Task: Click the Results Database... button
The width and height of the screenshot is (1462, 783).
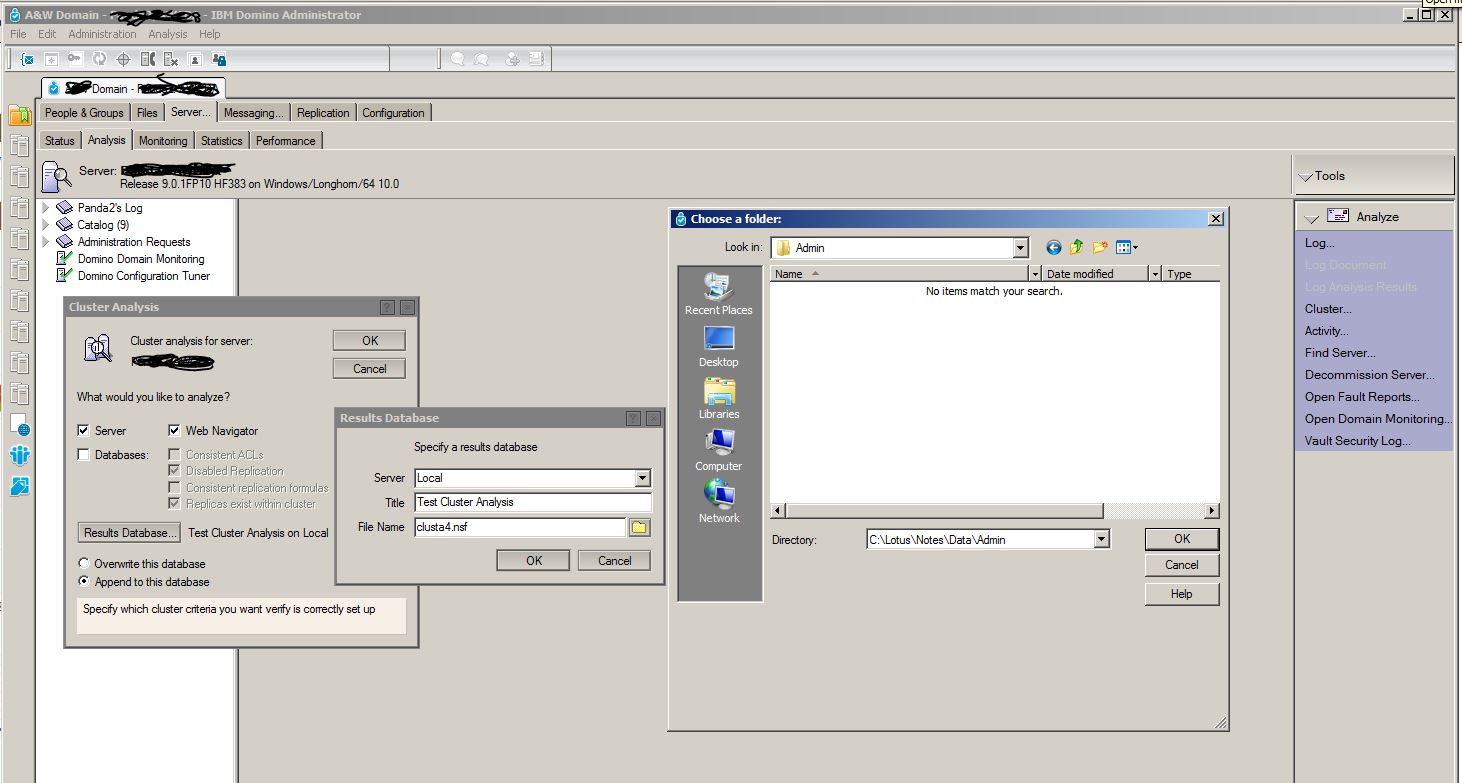Action: pyautogui.click(x=130, y=533)
